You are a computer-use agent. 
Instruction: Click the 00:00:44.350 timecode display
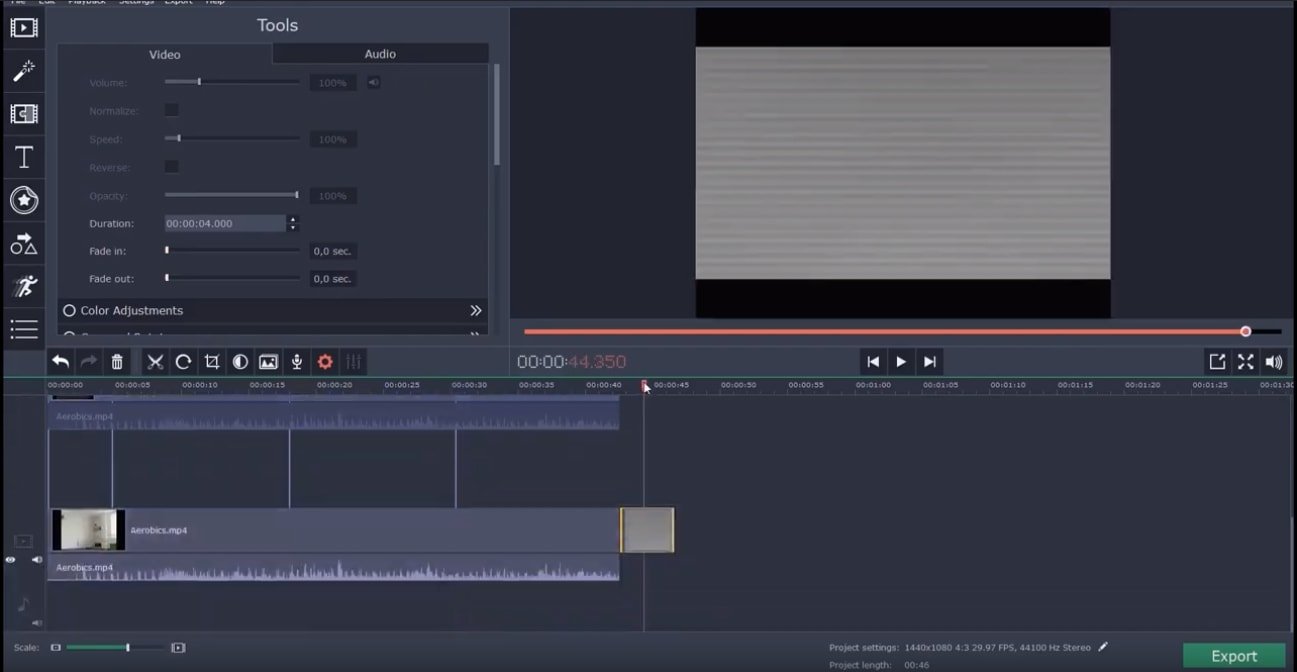571,362
